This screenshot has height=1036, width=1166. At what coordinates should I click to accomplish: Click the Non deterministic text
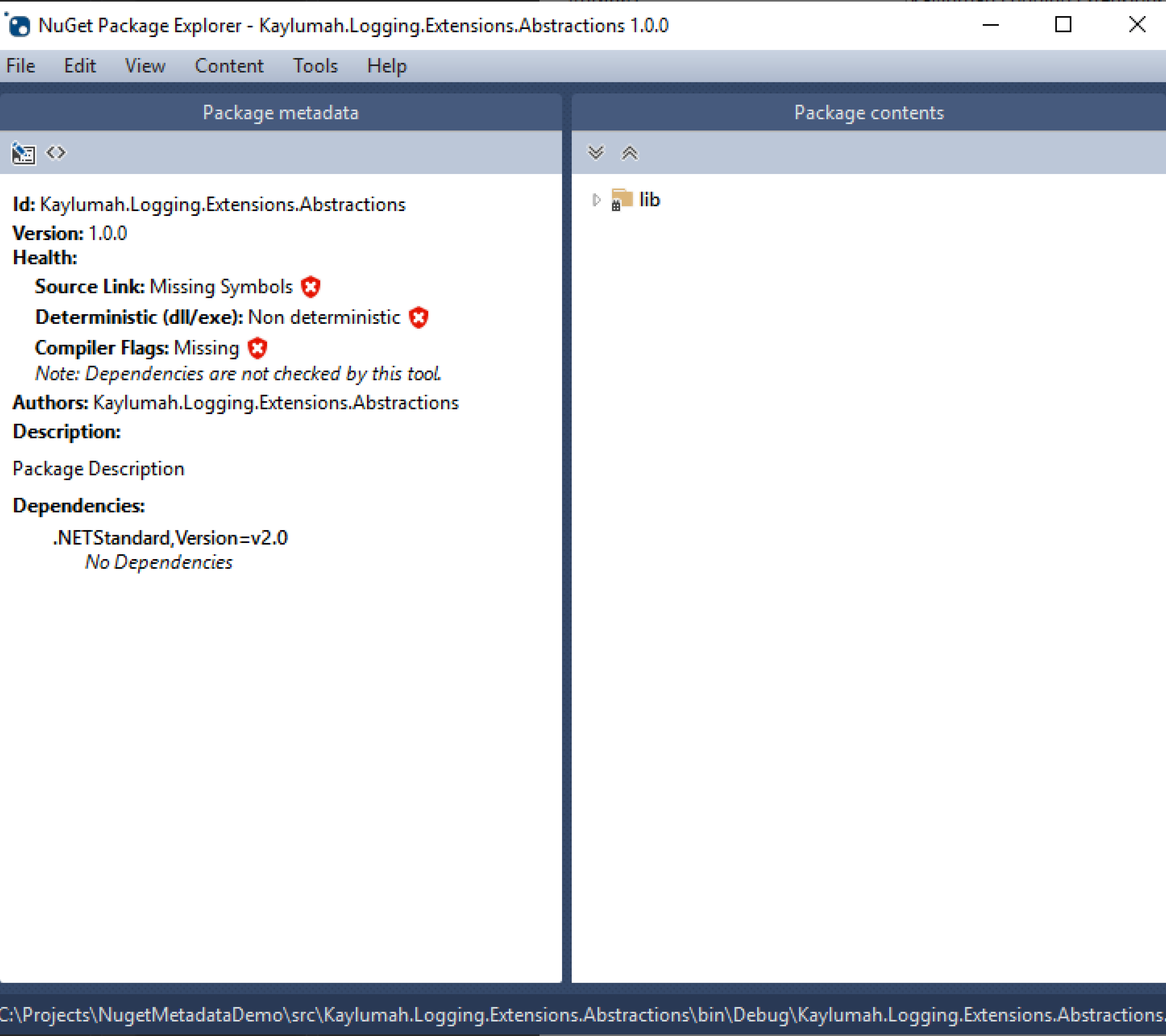[x=324, y=317]
